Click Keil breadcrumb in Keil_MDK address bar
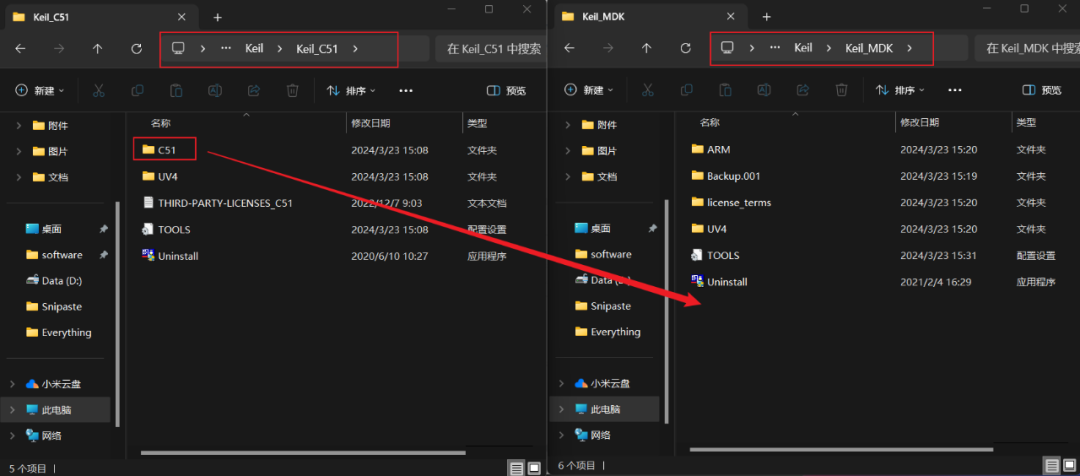Screen dimensions: 1080x476 [803, 48]
